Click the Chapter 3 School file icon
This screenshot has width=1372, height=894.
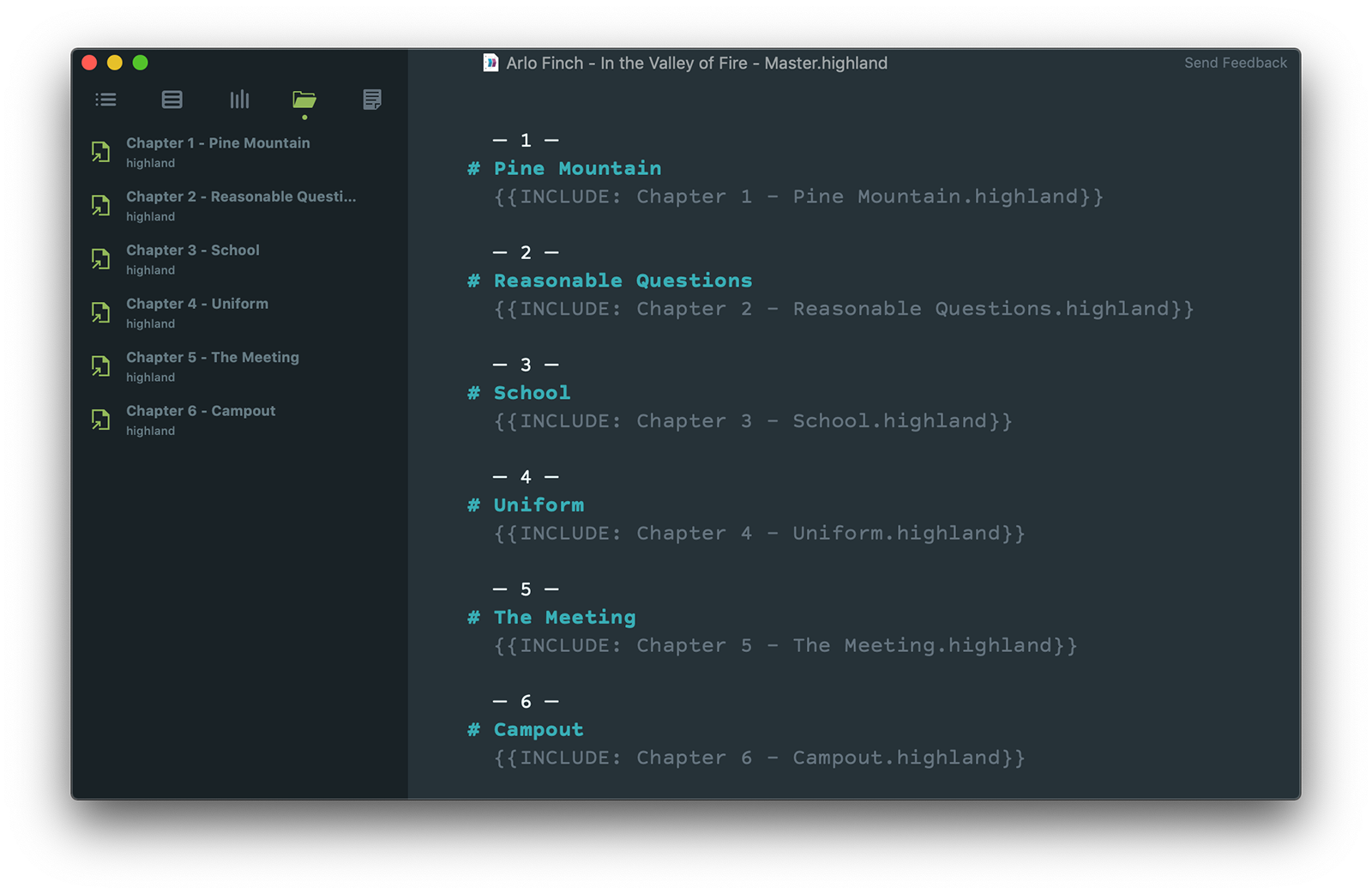101,259
